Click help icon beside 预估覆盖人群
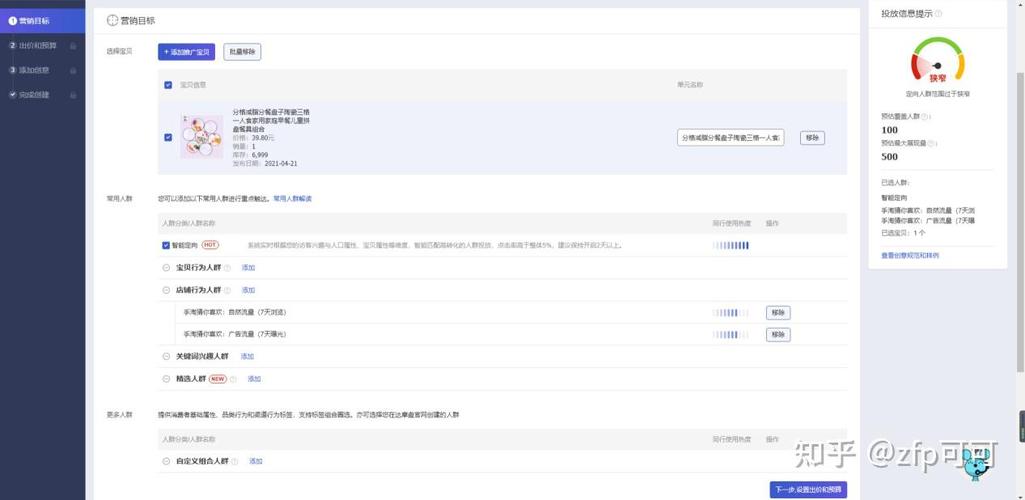Viewport: 1025px width, 500px height. click(926, 116)
